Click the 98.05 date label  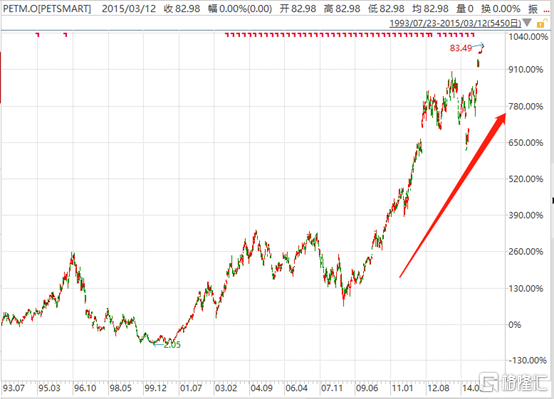tap(120, 388)
